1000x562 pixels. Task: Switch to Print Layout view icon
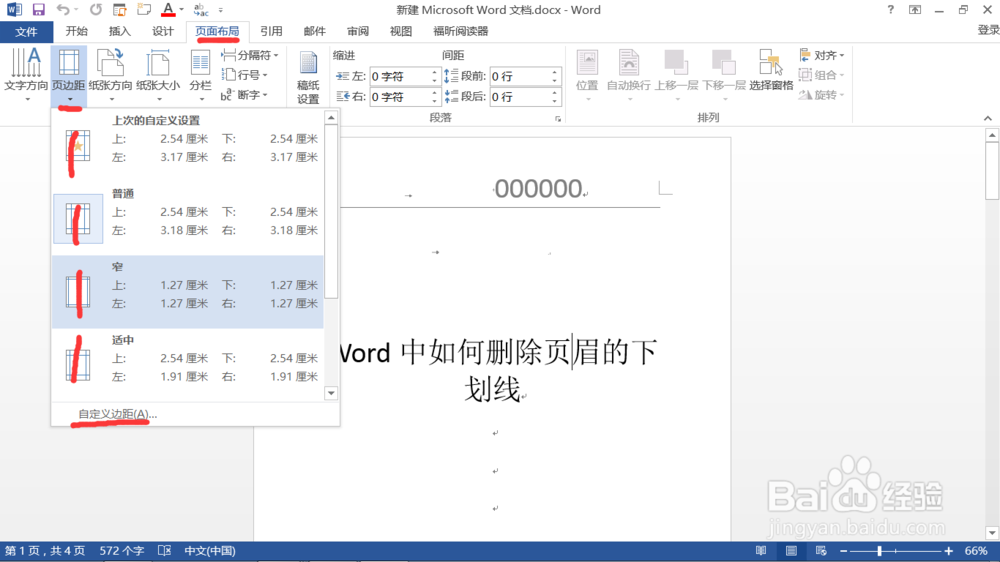[x=791, y=551]
